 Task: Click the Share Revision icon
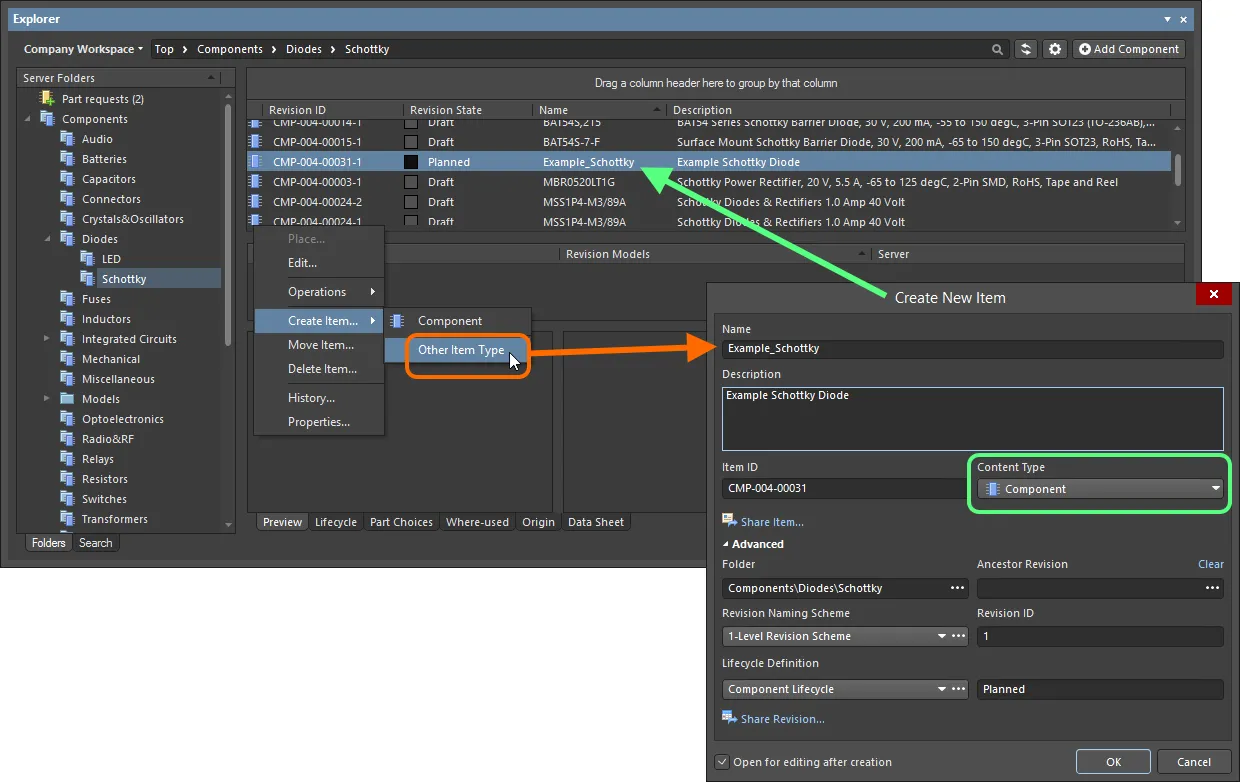(x=729, y=718)
